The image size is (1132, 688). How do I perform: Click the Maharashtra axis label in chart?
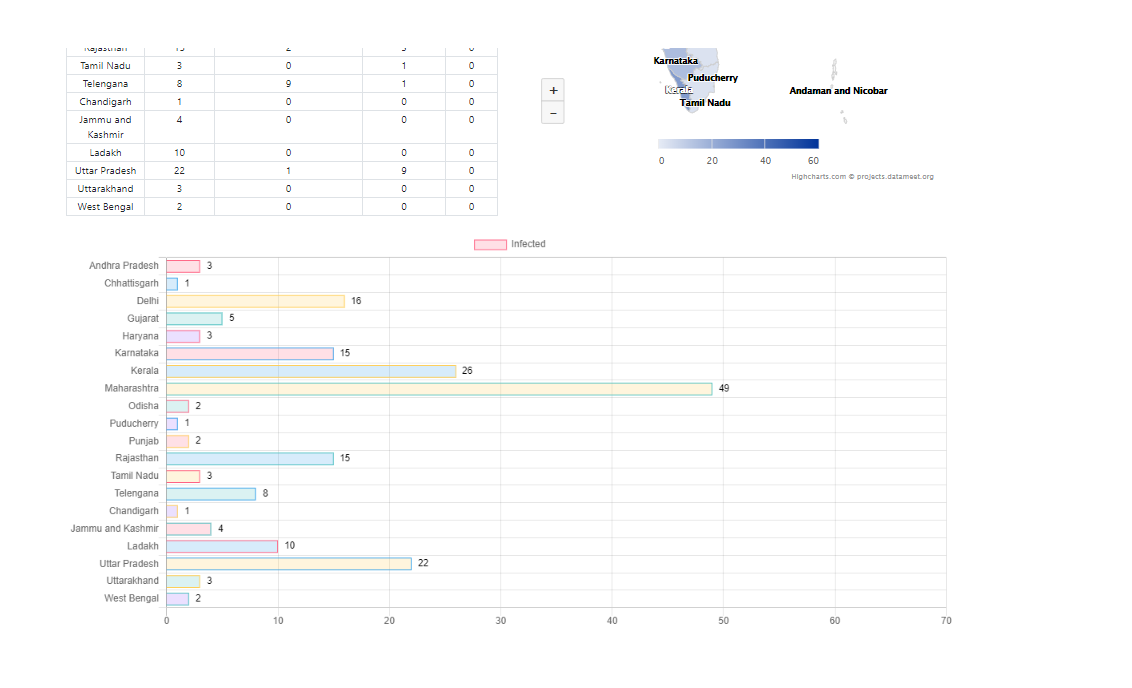[x=131, y=388]
